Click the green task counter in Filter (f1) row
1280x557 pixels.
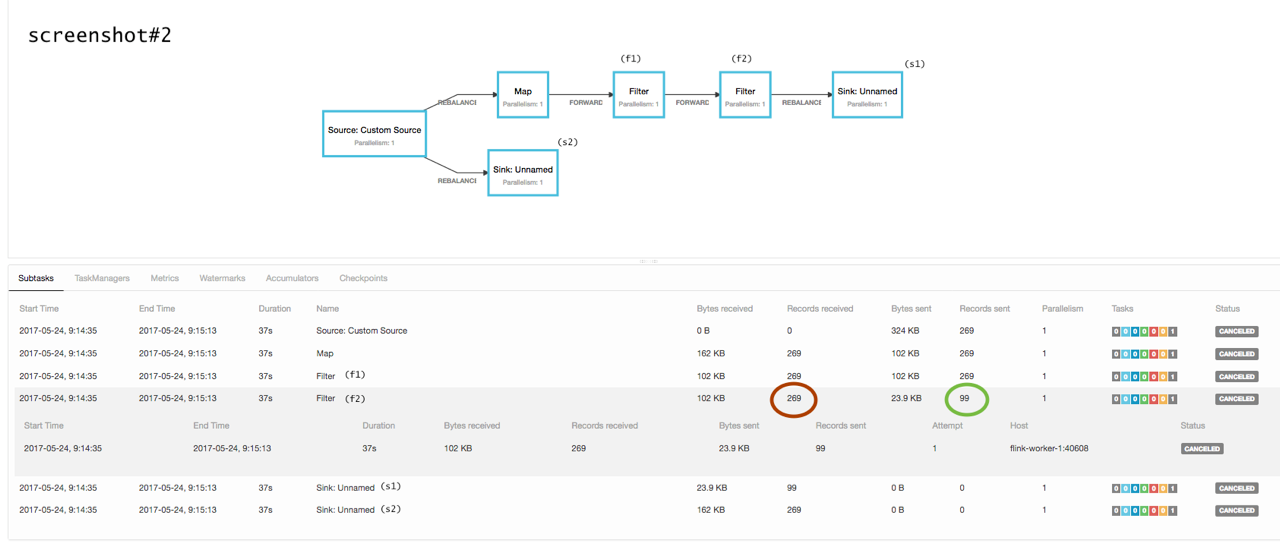[x=1144, y=377]
